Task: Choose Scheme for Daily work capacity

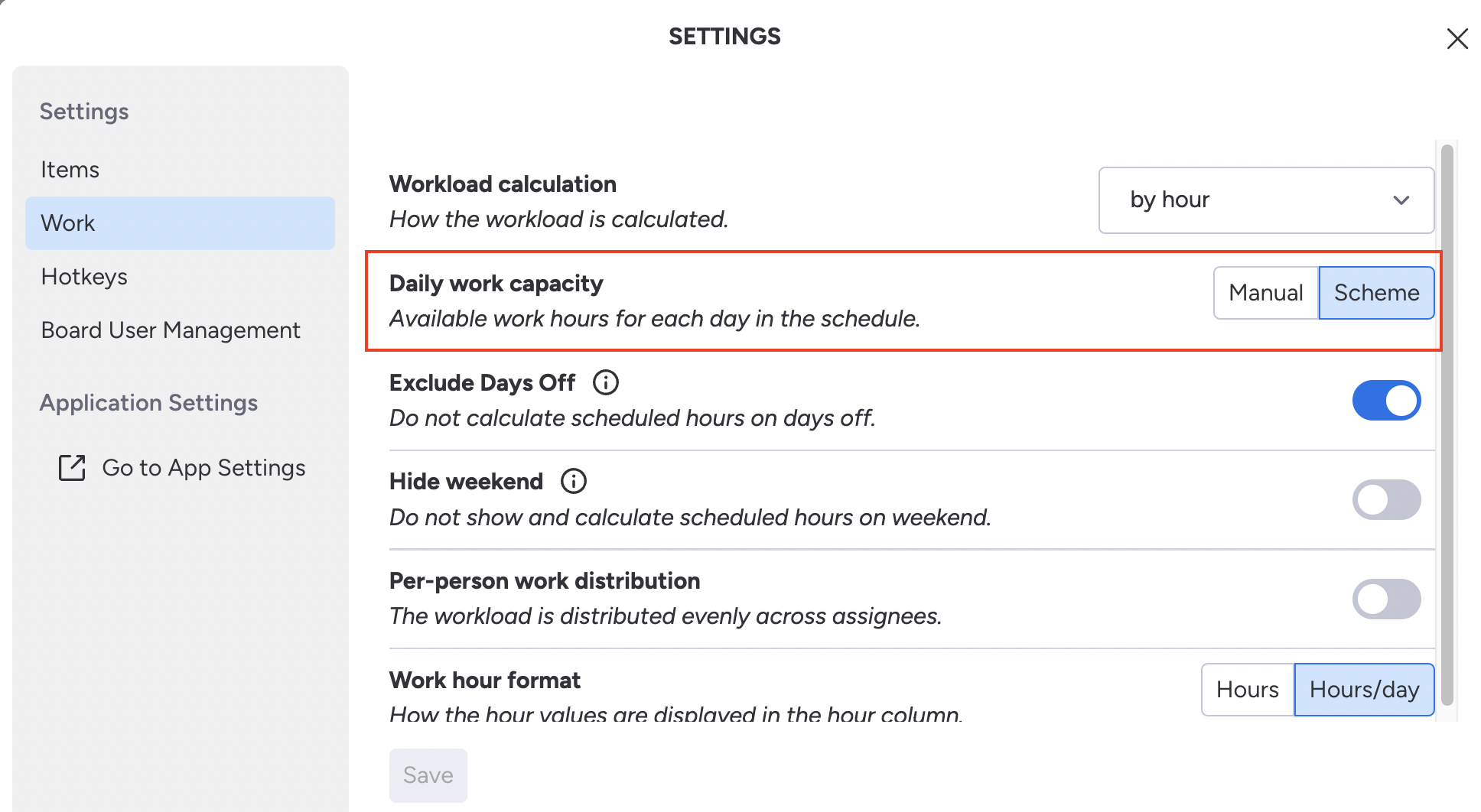Action: pos(1375,293)
